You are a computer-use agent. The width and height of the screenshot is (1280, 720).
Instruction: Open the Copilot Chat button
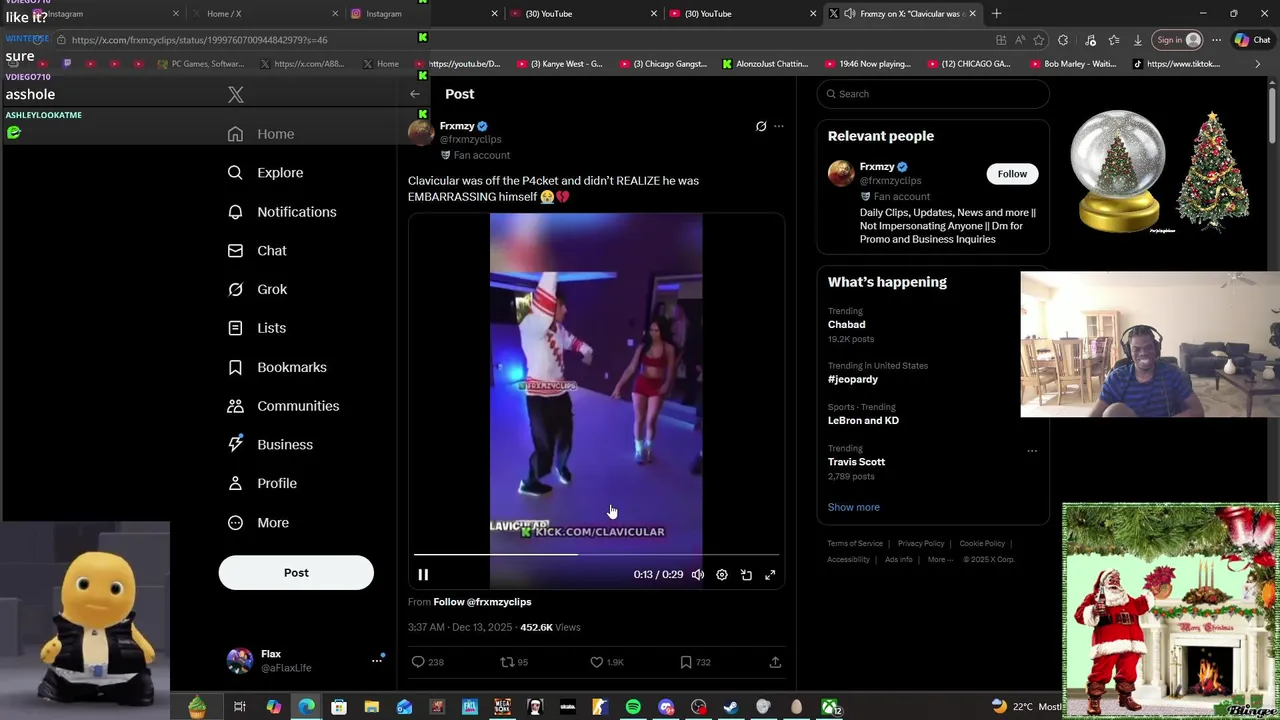coord(1253,40)
